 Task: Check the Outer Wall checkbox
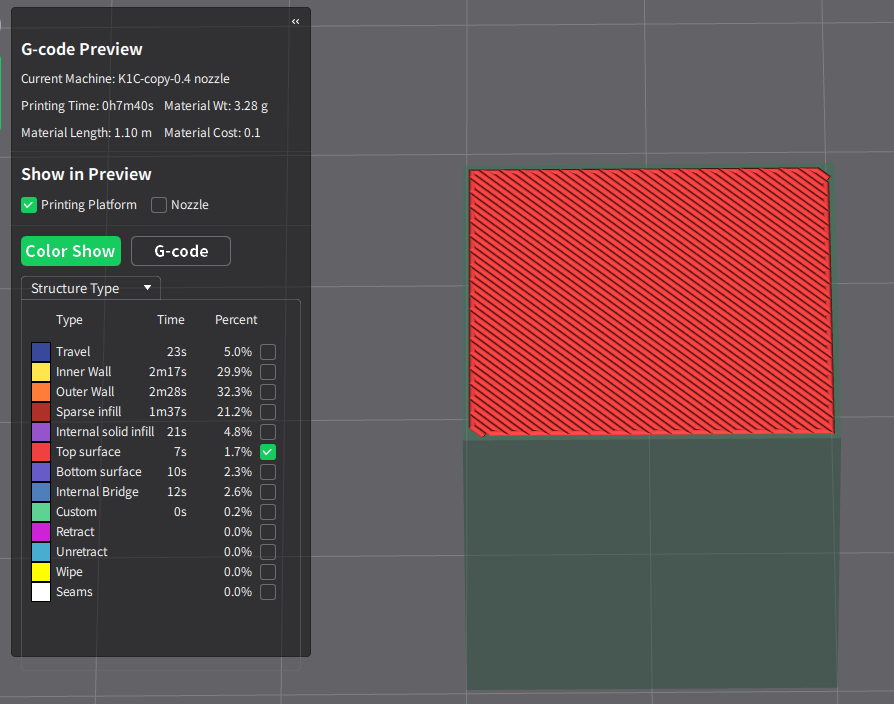click(x=268, y=392)
